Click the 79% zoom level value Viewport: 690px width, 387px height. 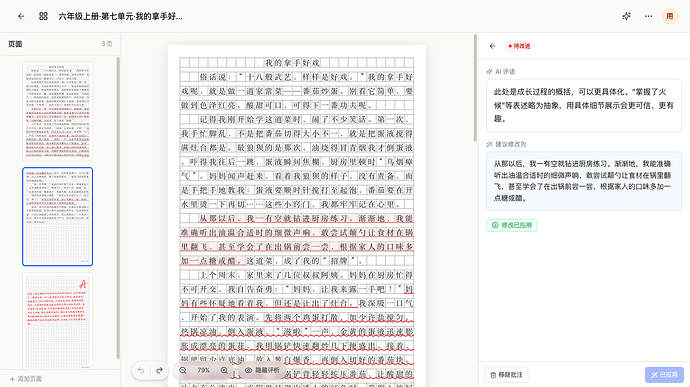pyautogui.click(x=203, y=370)
